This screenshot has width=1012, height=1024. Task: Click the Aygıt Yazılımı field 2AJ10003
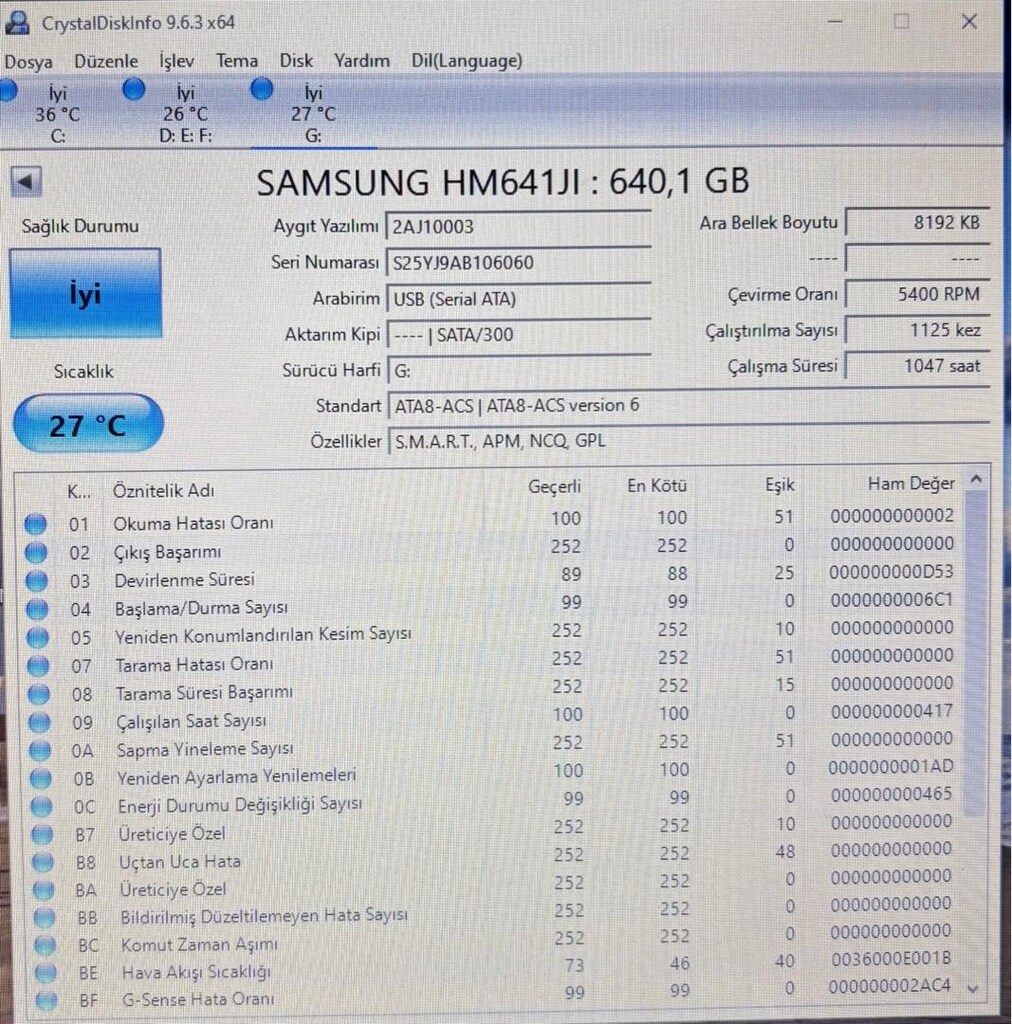[519, 227]
